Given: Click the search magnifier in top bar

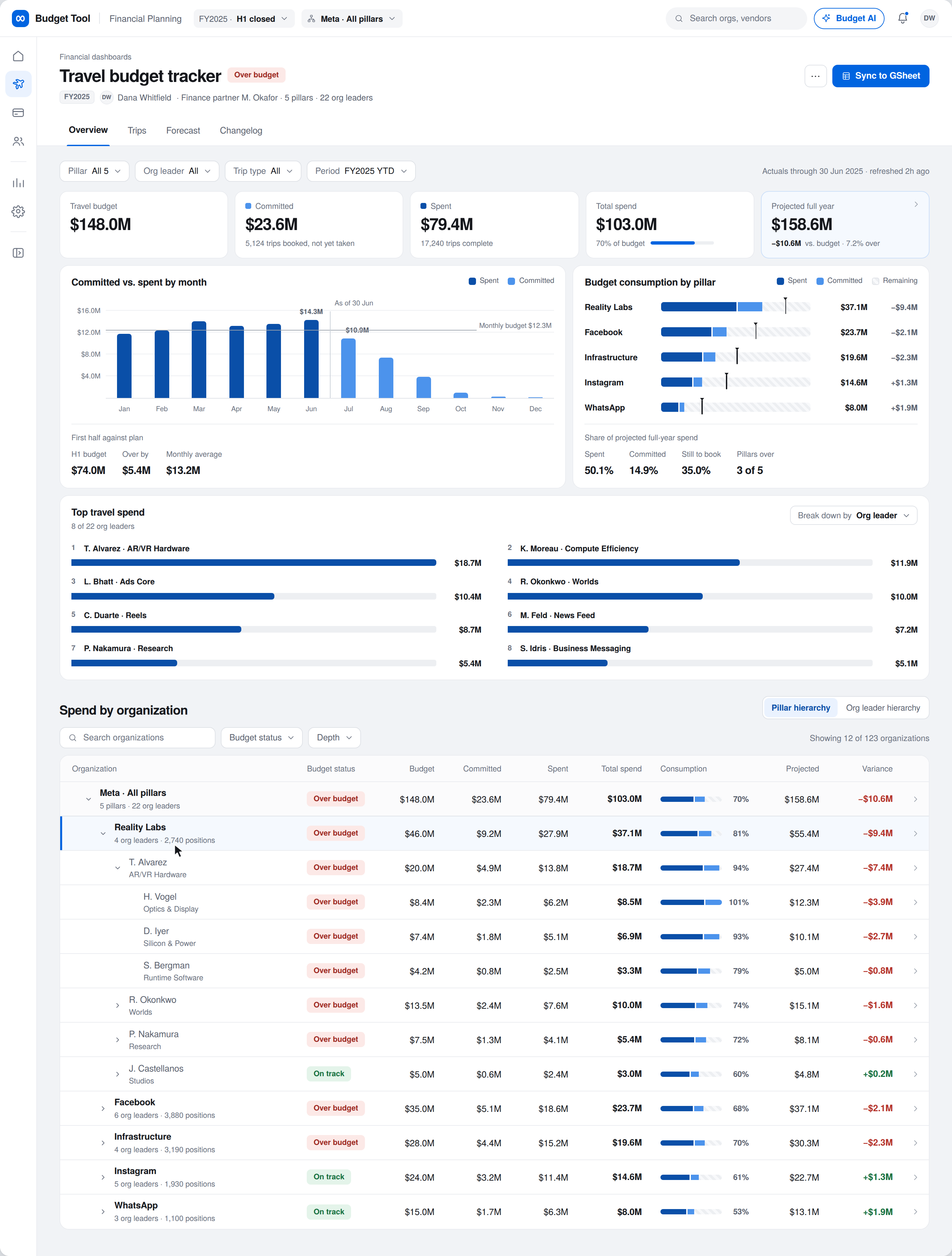Looking at the screenshot, I should 679,18.
